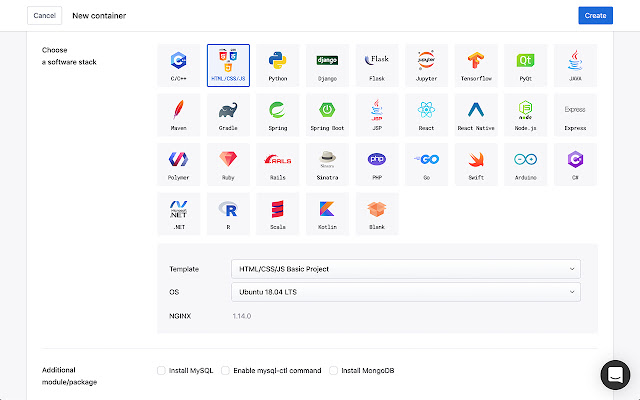Enable the Install MySQL checkbox
Image resolution: width=640 pixels, height=400 pixels.
161,371
